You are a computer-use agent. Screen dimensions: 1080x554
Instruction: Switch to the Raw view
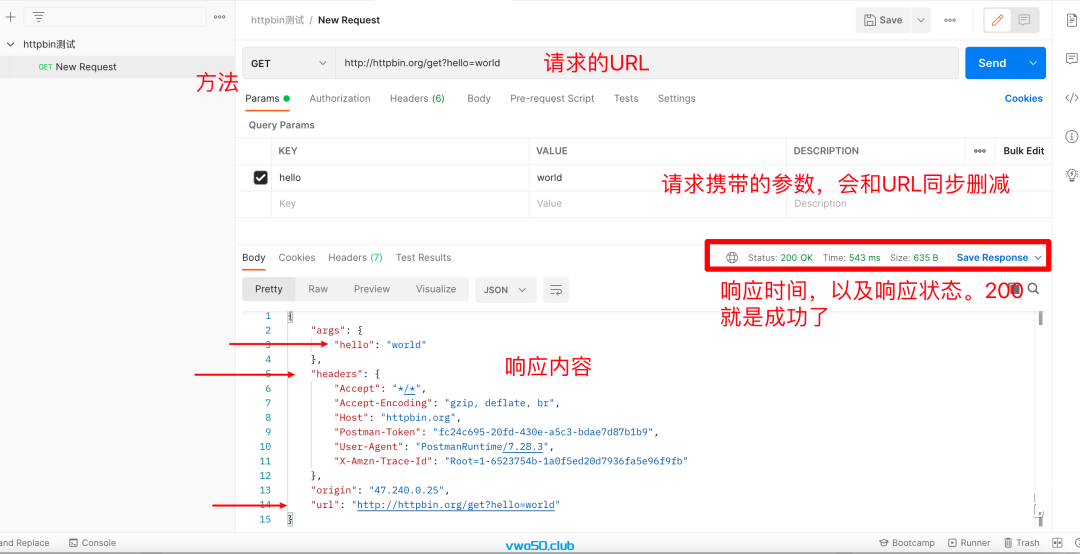(318, 289)
